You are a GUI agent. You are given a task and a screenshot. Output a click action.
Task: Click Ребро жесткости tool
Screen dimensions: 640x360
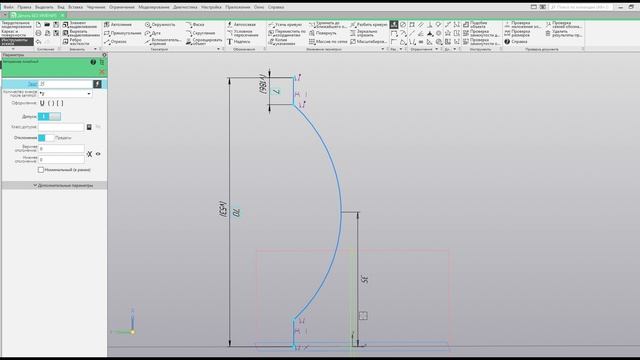[x=76, y=42]
